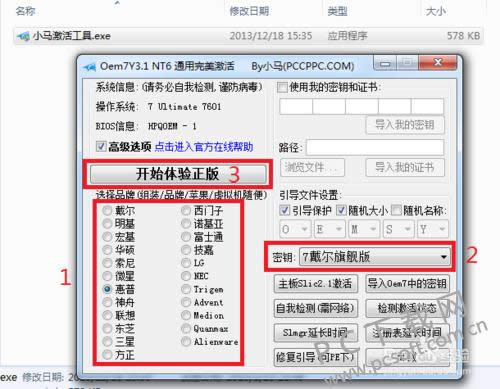Click the 修复引导(可PE下) button

click(316, 357)
